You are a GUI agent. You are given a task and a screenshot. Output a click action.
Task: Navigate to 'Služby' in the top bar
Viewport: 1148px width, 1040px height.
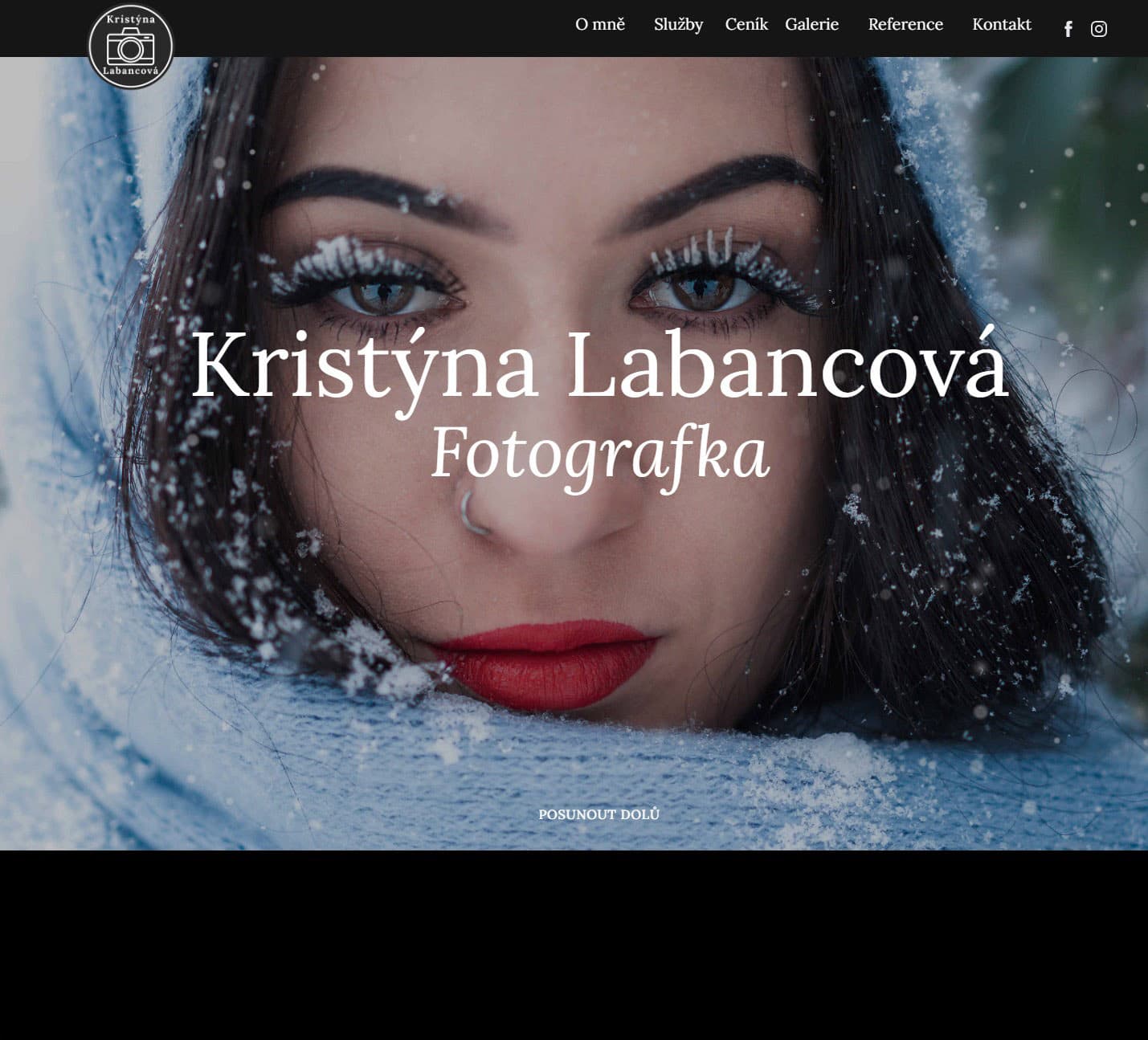point(677,25)
